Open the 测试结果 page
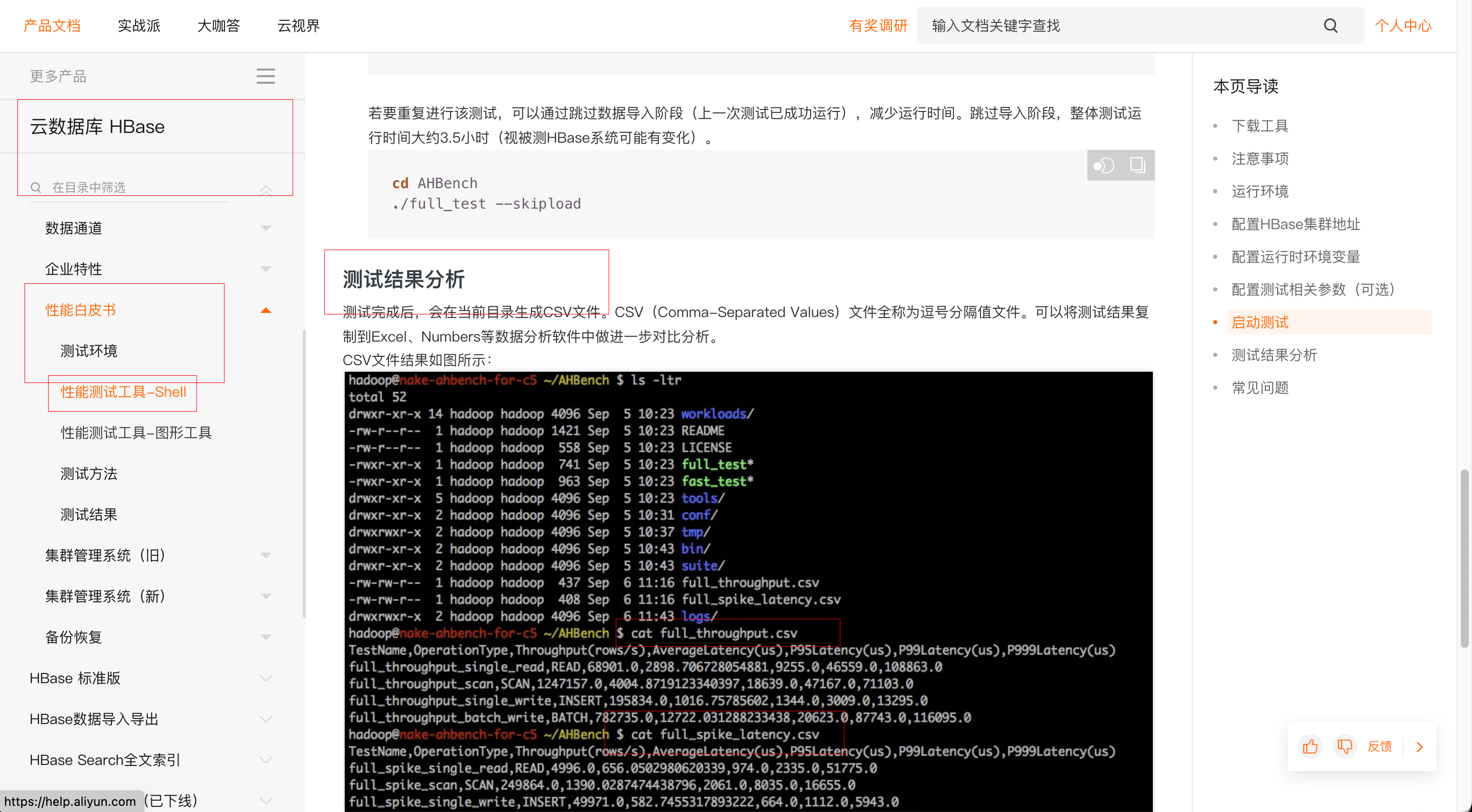Screen dimensions: 1472x812 89,514
